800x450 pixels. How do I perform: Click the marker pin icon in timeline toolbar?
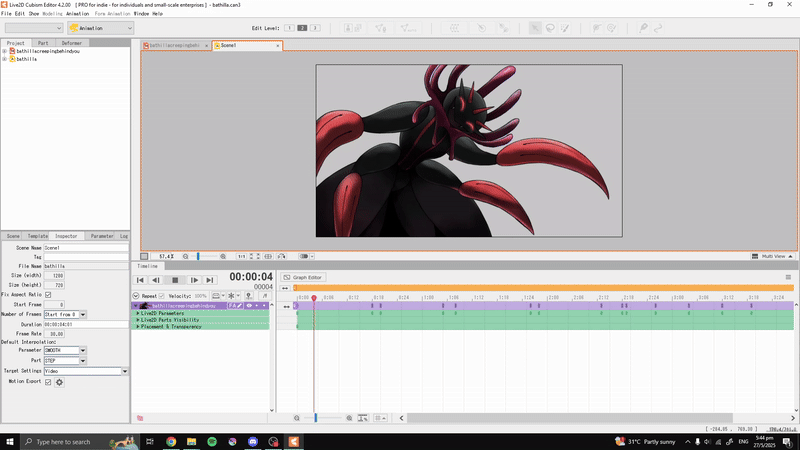248,296
